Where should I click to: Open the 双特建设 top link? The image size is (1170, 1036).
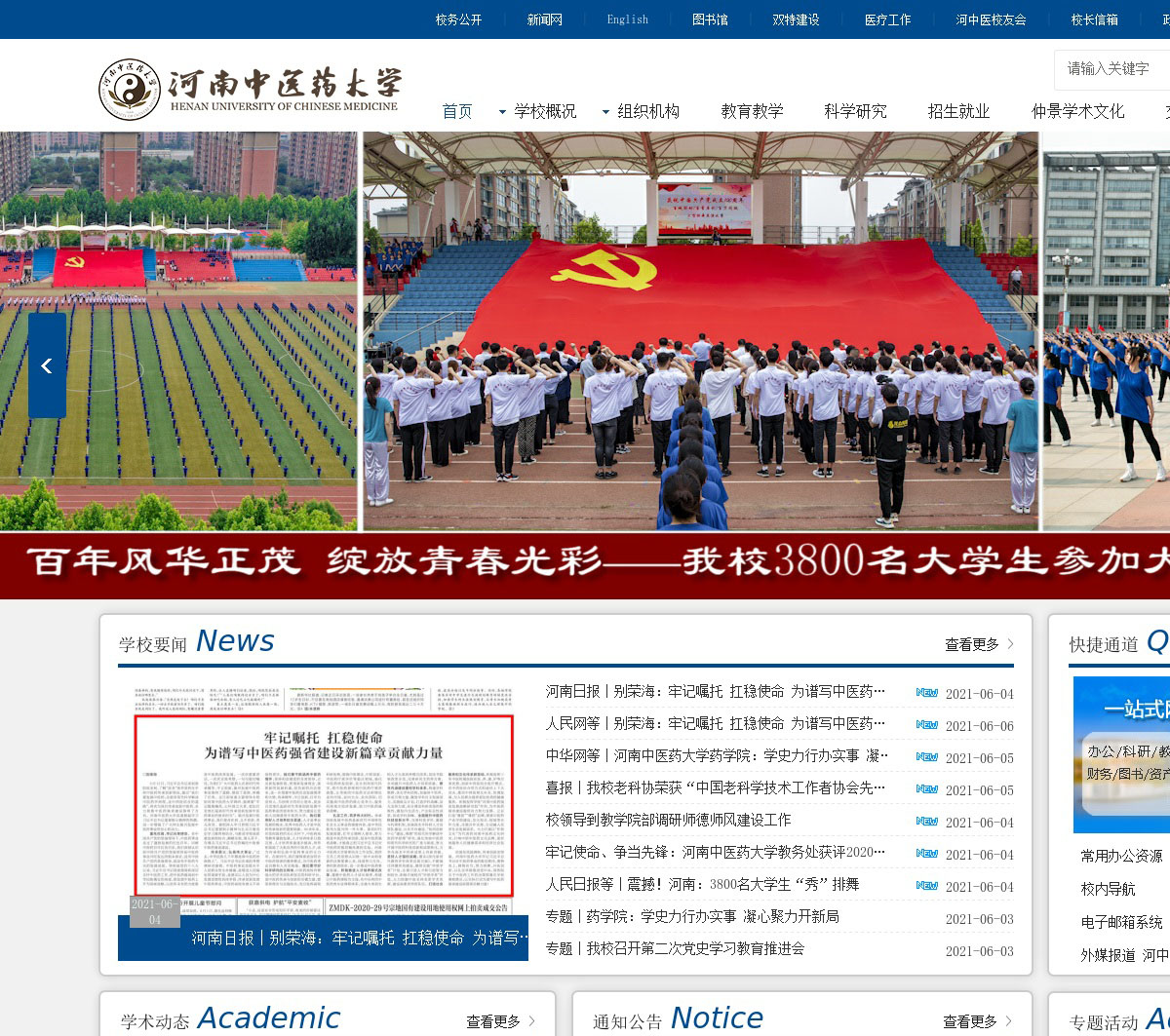[x=796, y=19]
